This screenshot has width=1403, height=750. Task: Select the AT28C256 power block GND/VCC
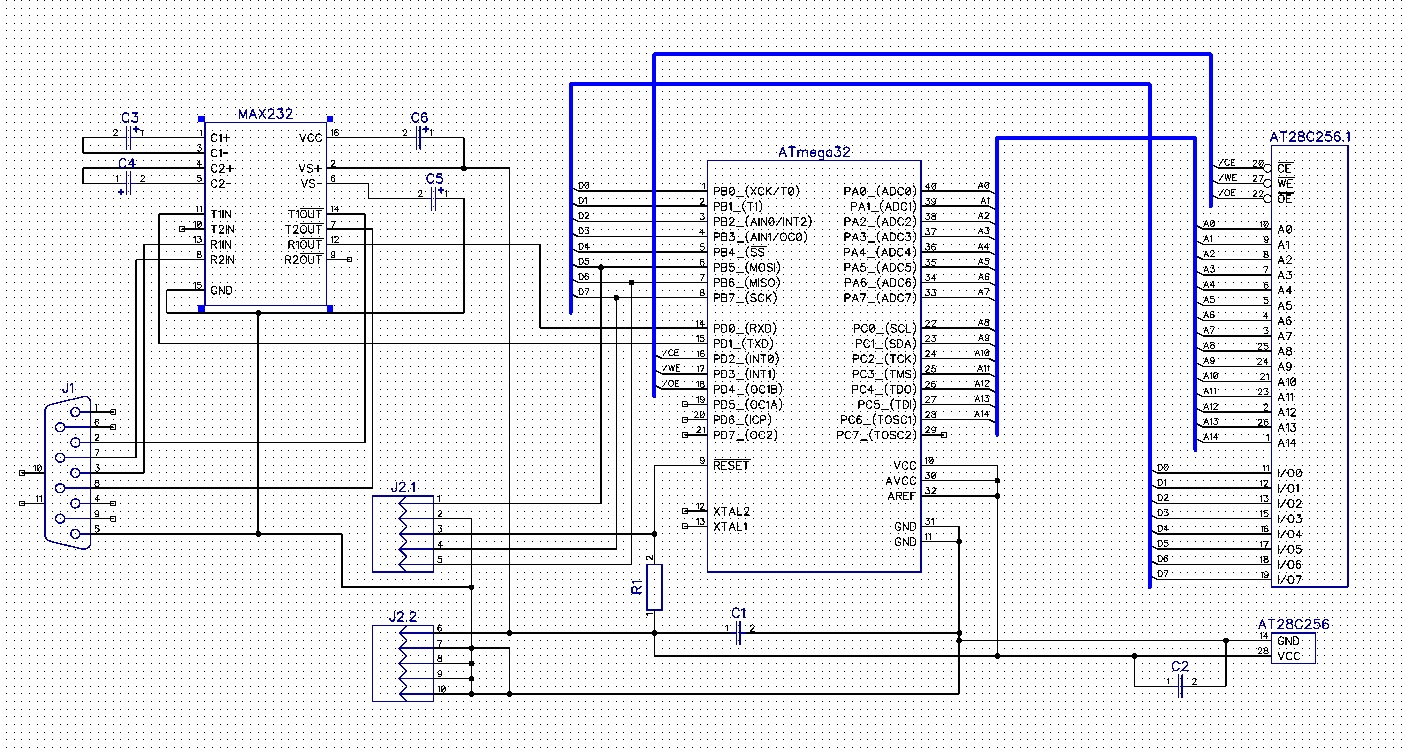click(1294, 648)
